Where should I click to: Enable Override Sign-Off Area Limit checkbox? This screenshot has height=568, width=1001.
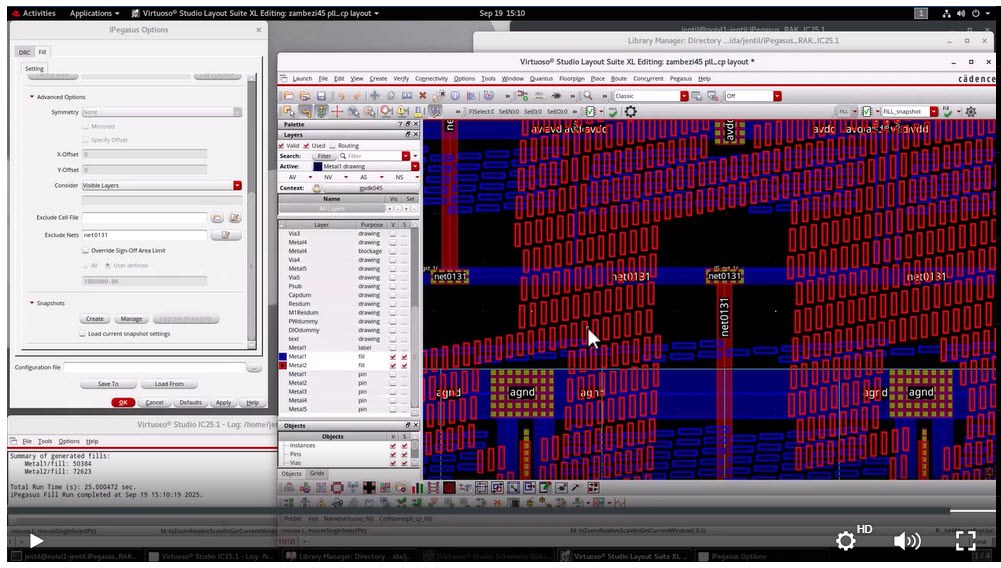(85, 250)
